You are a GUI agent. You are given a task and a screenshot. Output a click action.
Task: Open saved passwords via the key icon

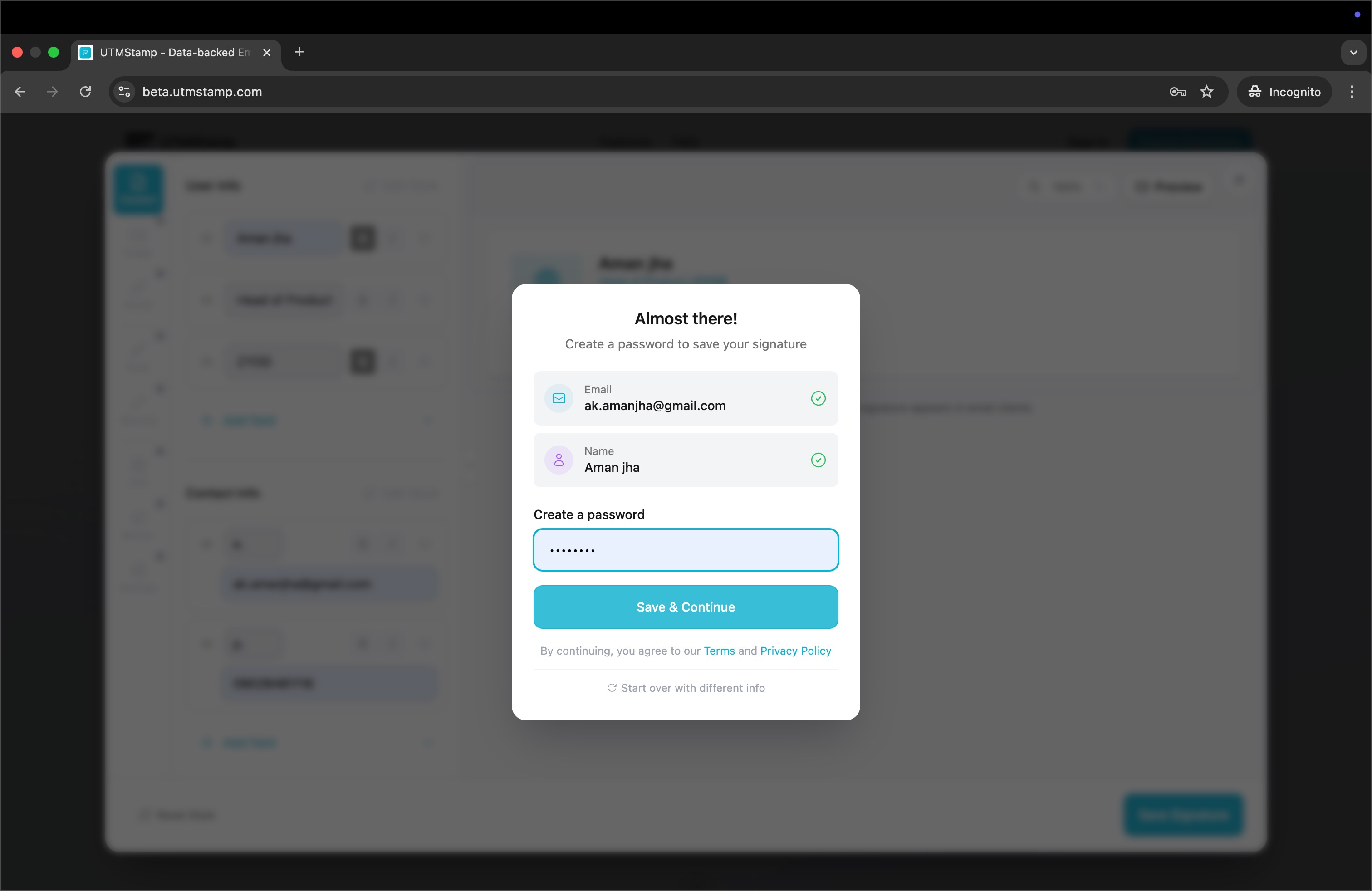pos(1178,92)
